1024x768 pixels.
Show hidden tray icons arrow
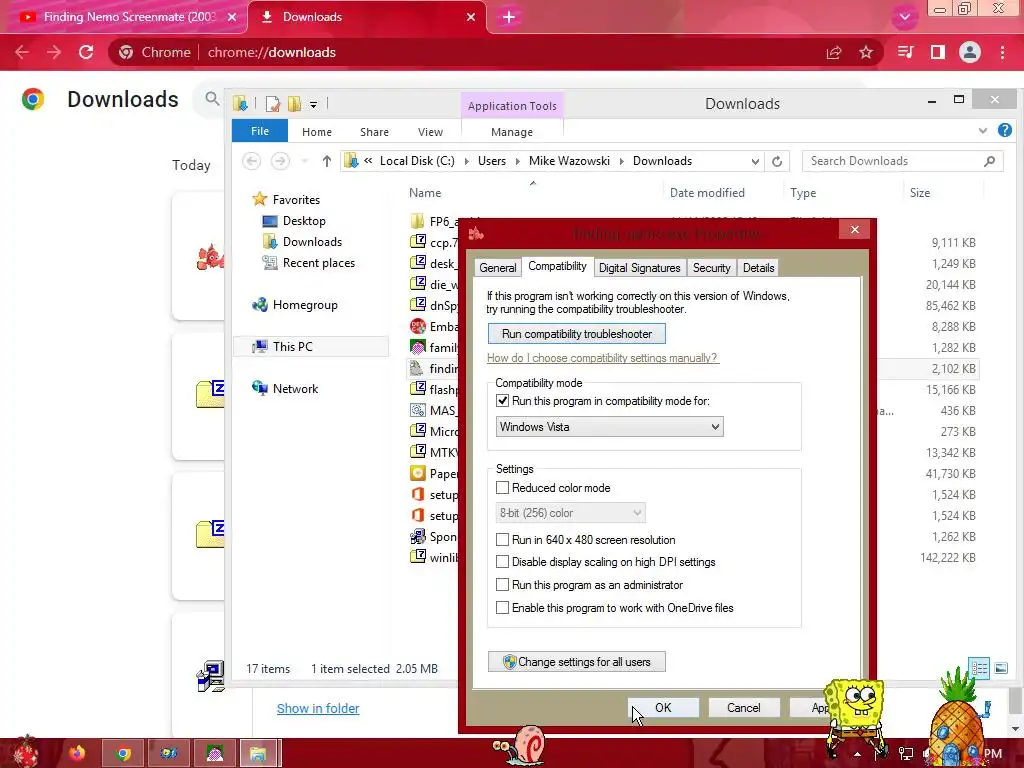click(857, 754)
